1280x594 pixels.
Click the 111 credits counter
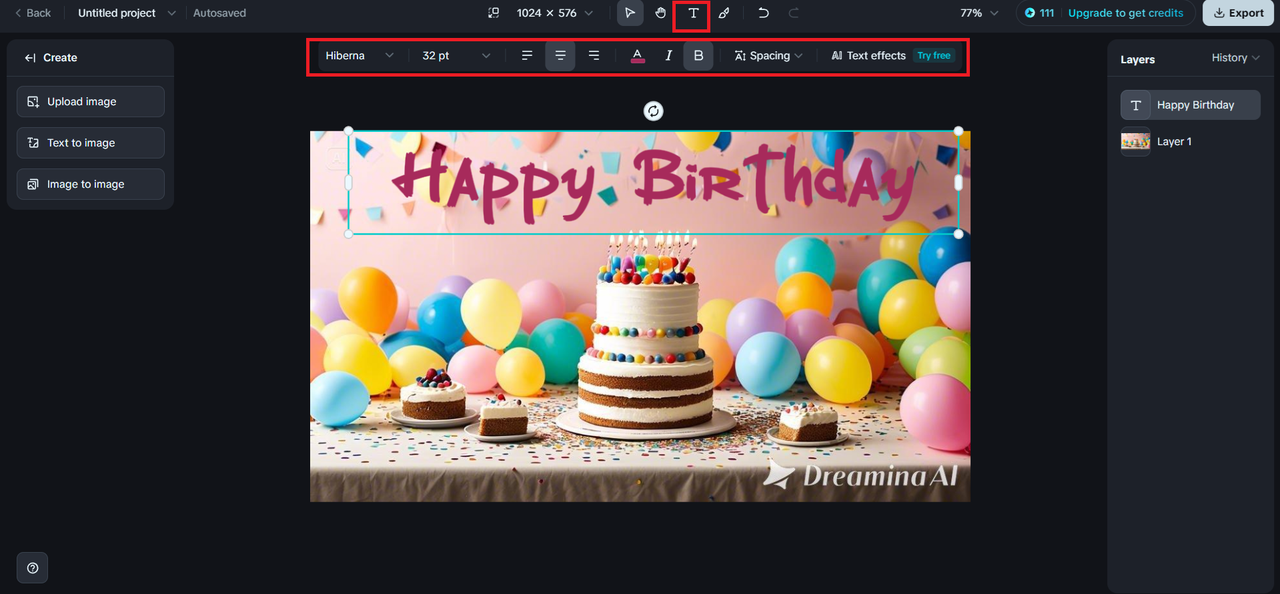[1039, 13]
